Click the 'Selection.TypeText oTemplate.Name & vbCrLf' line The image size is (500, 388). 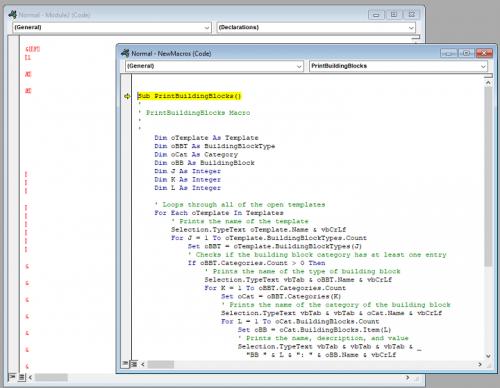[259, 230]
